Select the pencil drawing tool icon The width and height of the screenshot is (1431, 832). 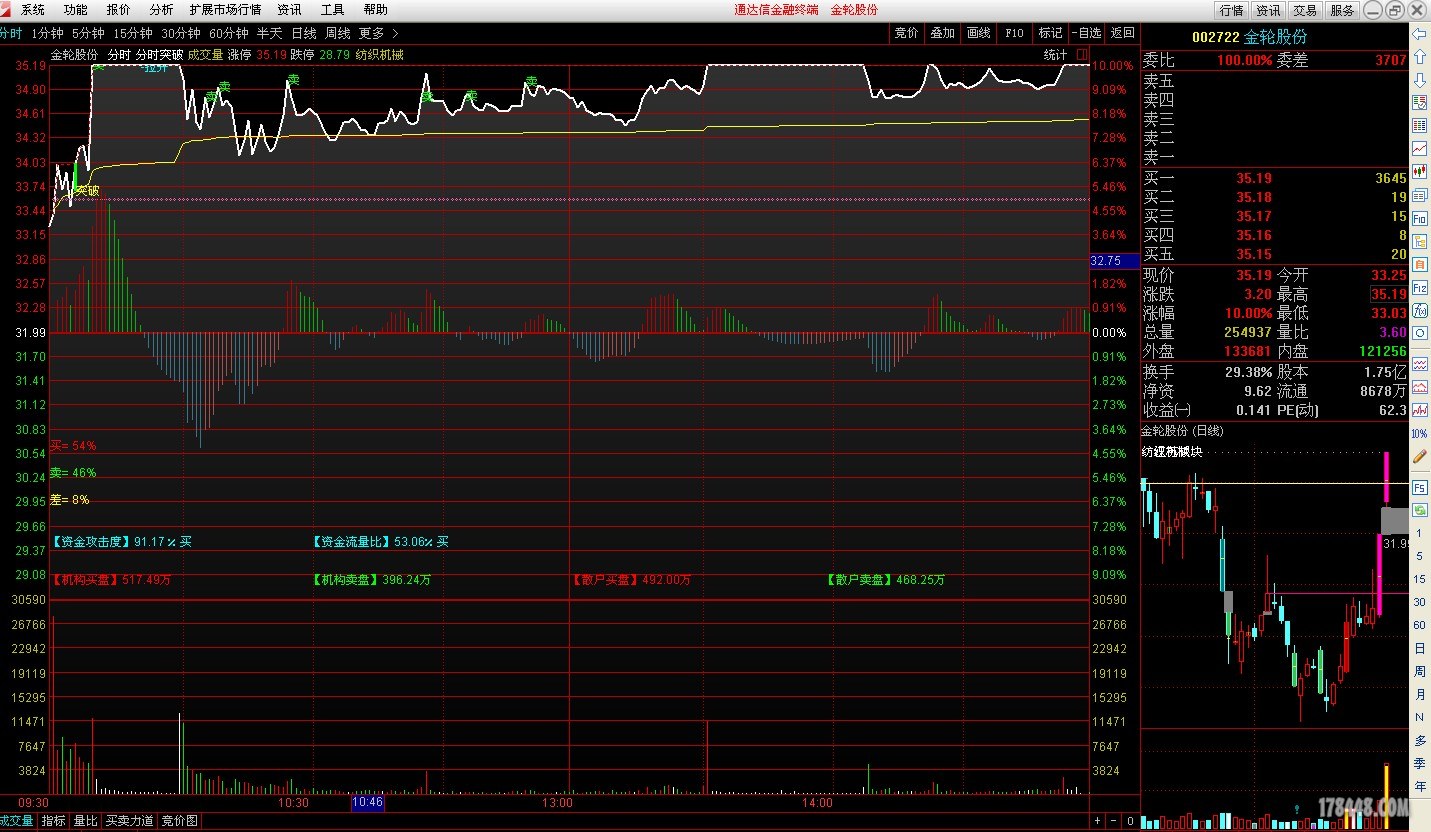pos(1419,456)
